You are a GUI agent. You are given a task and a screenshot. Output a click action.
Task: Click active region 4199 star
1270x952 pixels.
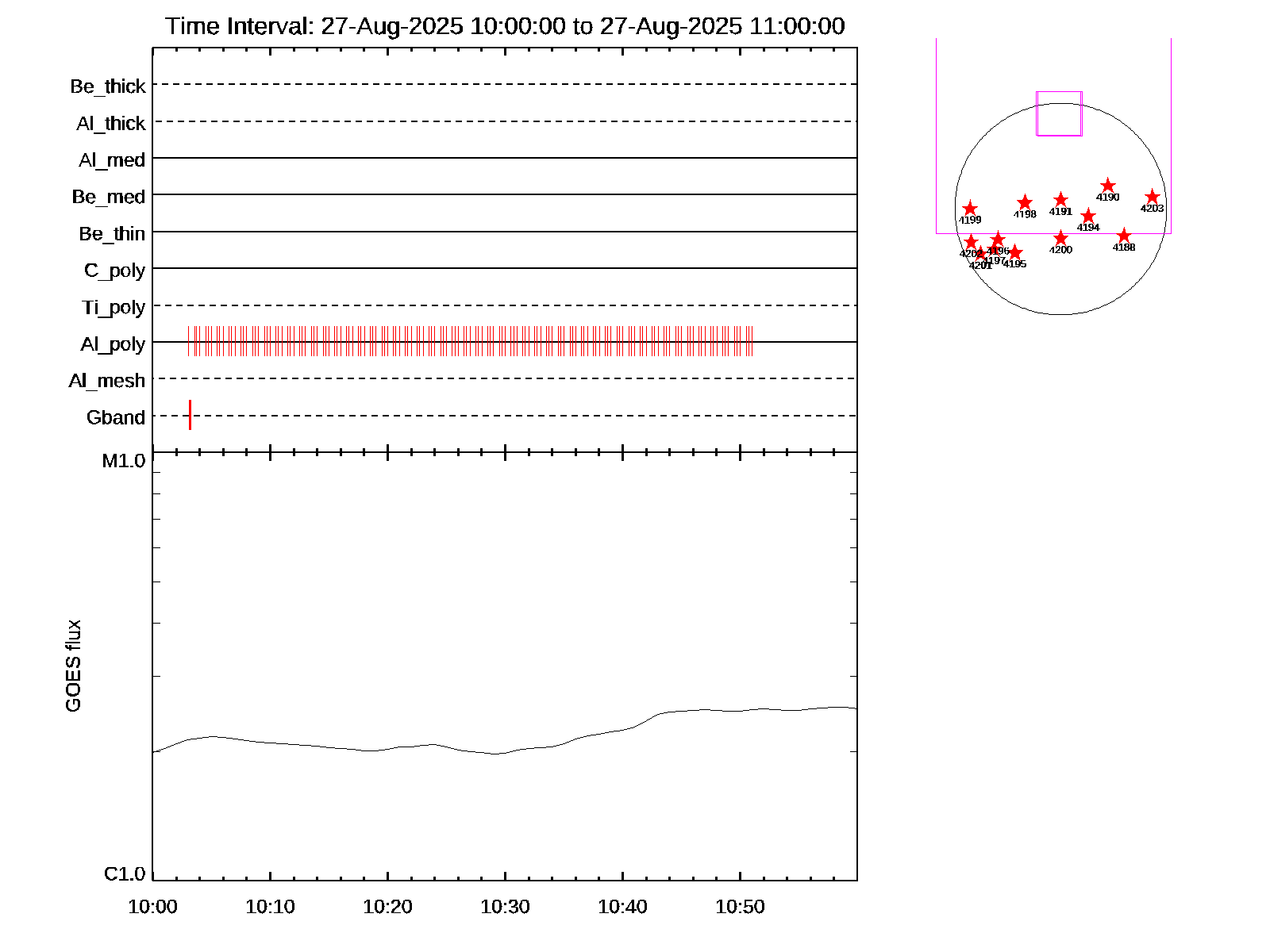969,209
